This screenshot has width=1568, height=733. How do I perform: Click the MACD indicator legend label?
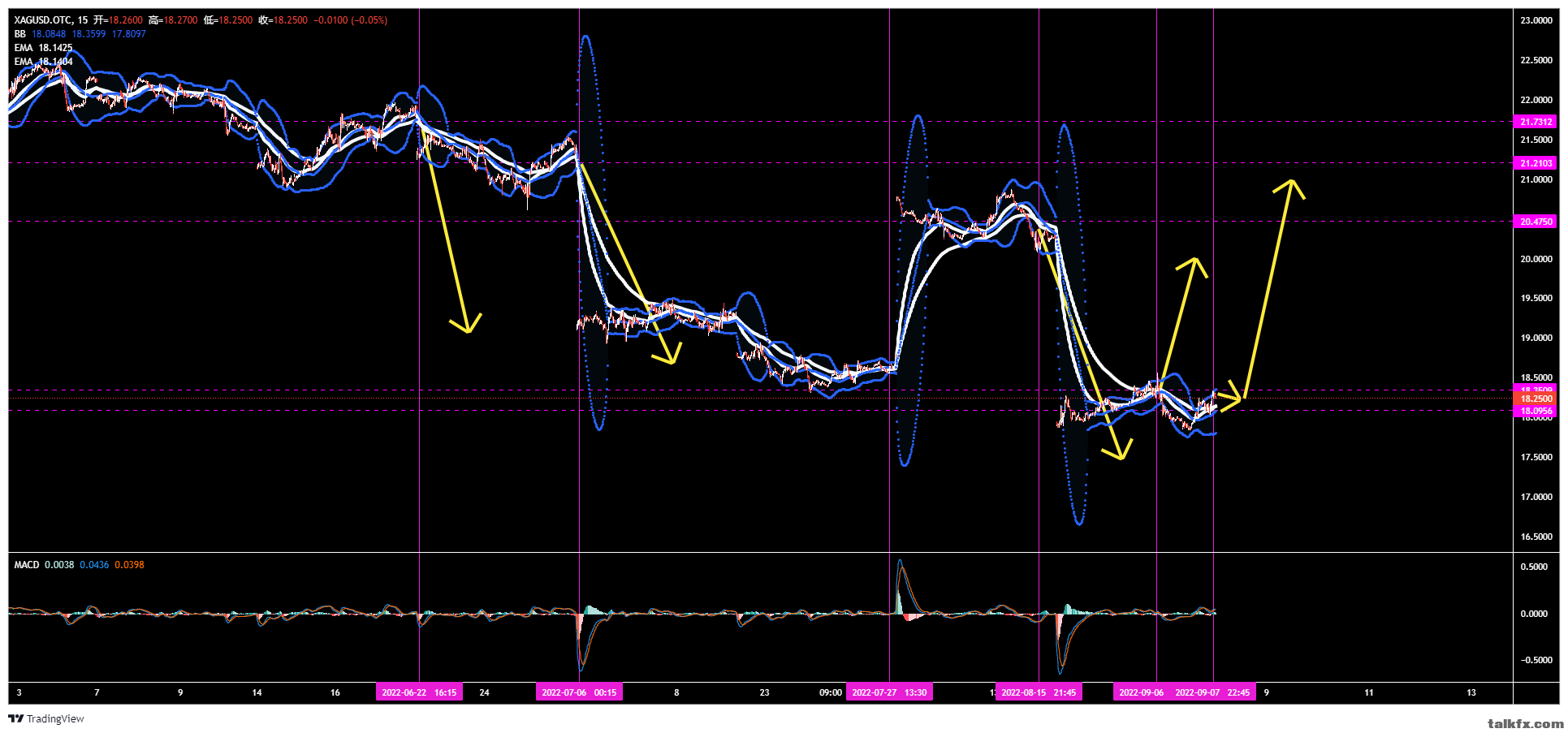tap(26, 565)
